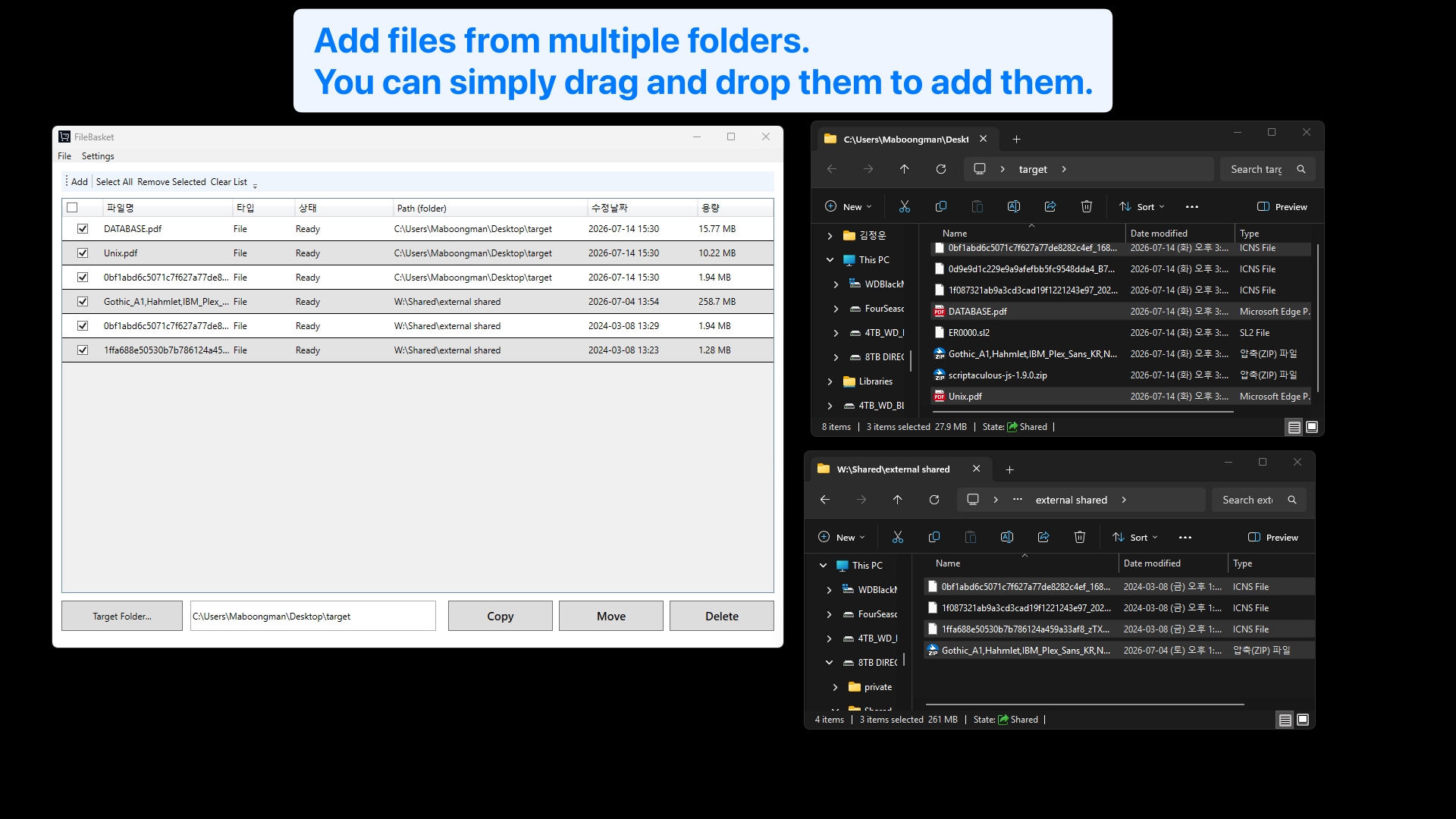Go up one level in target Explorer window
The width and height of the screenshot is (1456, 819).
pyautogui.click(x=905, y=169)
